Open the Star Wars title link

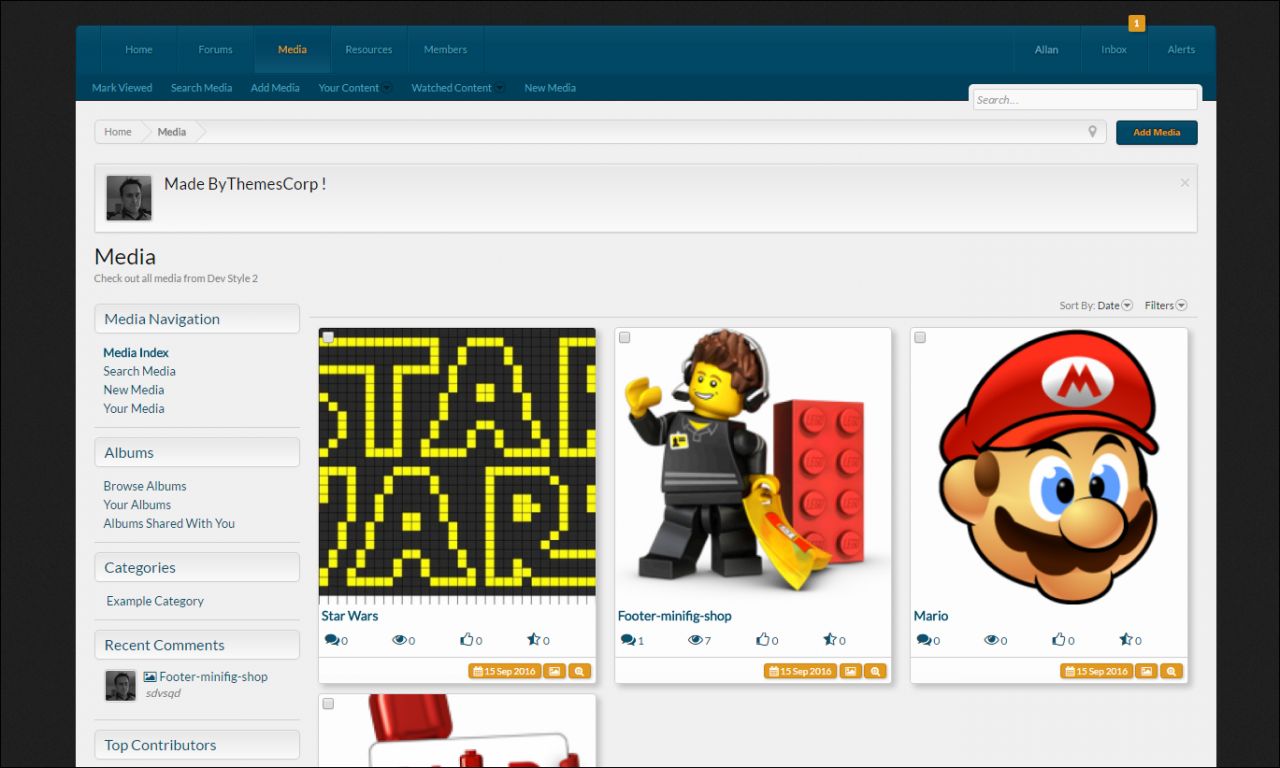click(350, 616)
